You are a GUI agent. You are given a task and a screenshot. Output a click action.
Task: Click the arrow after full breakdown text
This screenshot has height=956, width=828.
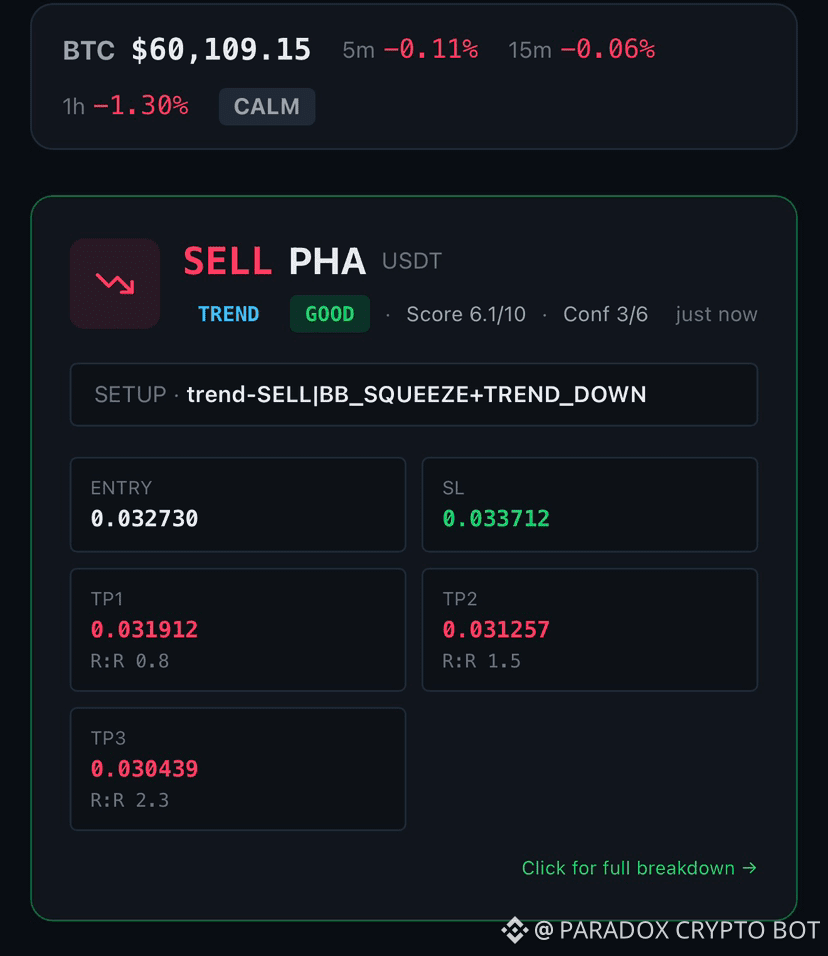[749, 868]
